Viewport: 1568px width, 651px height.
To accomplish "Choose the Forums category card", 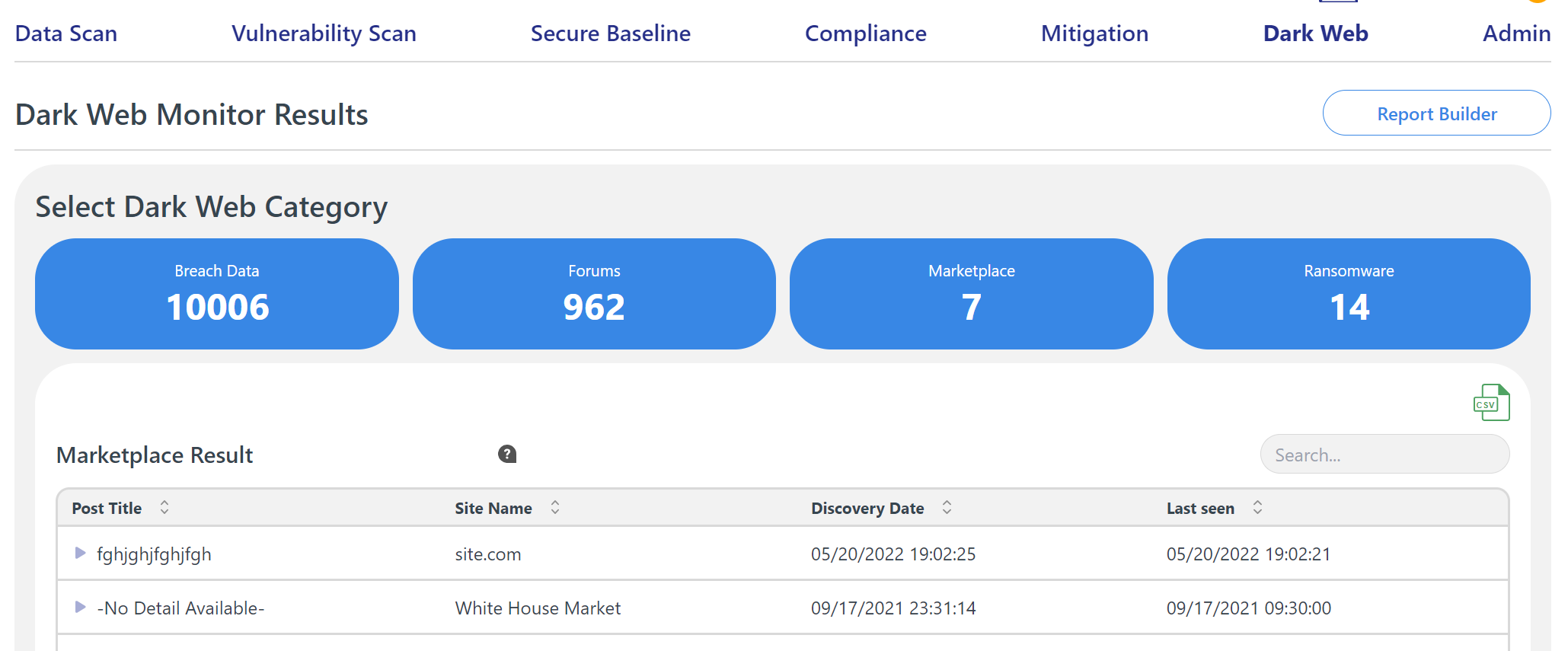I will (594, 294).
